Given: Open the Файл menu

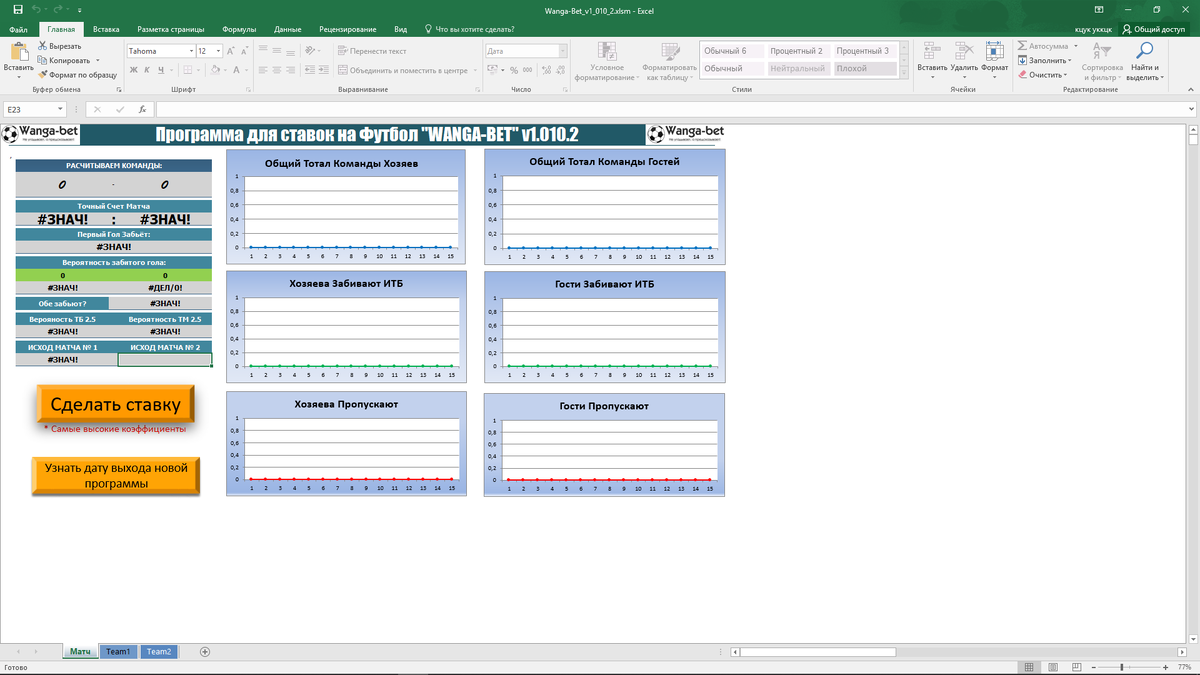Looking at the screenshot, I should tap(18, 29).
